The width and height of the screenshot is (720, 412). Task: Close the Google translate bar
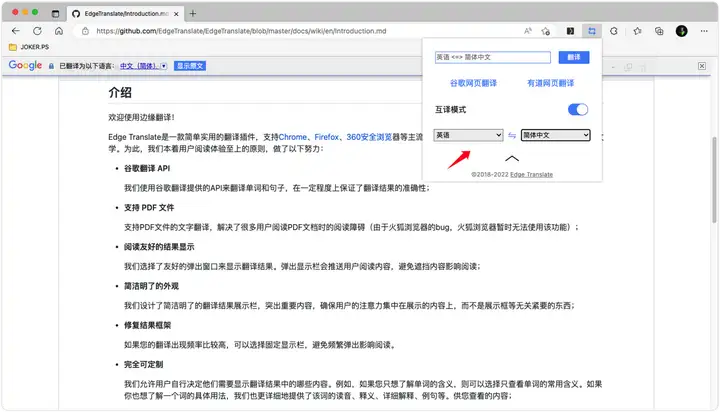pyautogui.click(x=702, y=66)
